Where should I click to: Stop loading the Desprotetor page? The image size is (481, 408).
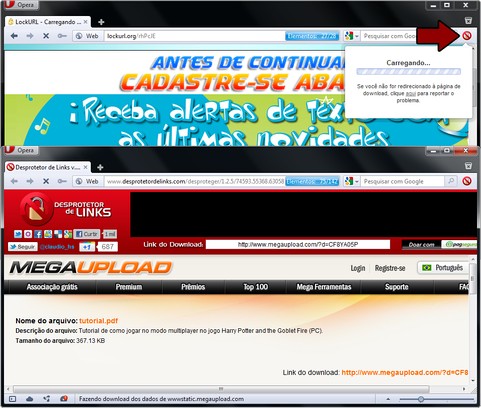(46, 181)
